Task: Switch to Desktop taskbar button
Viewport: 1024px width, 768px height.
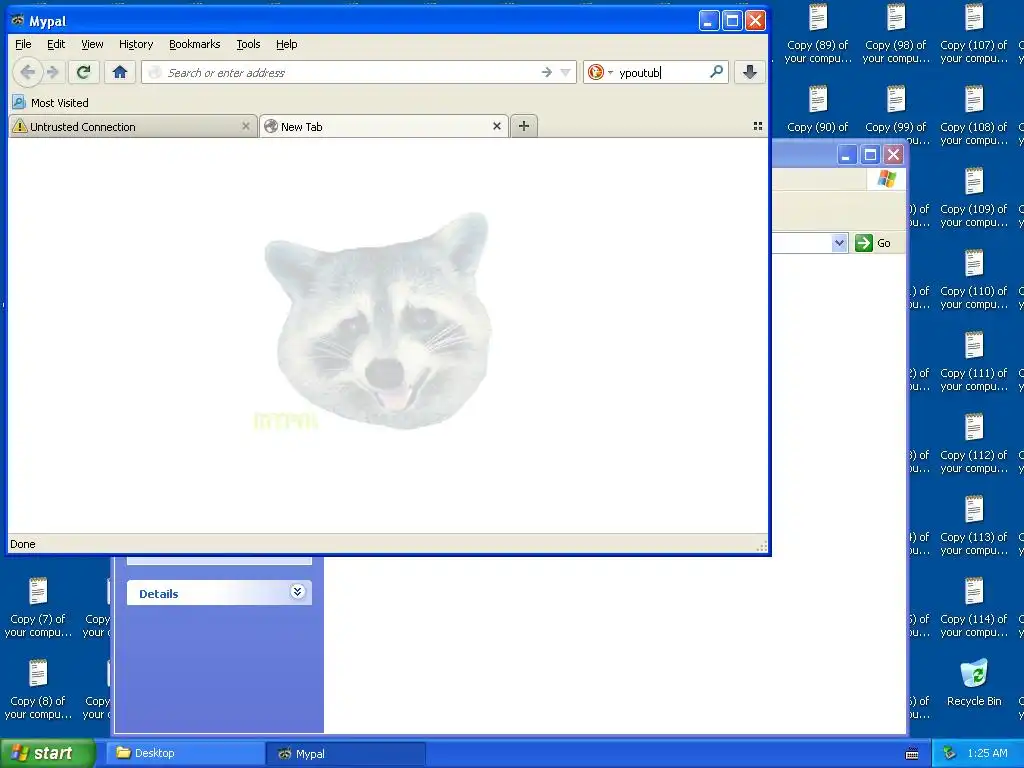Action: pos(185,753)
